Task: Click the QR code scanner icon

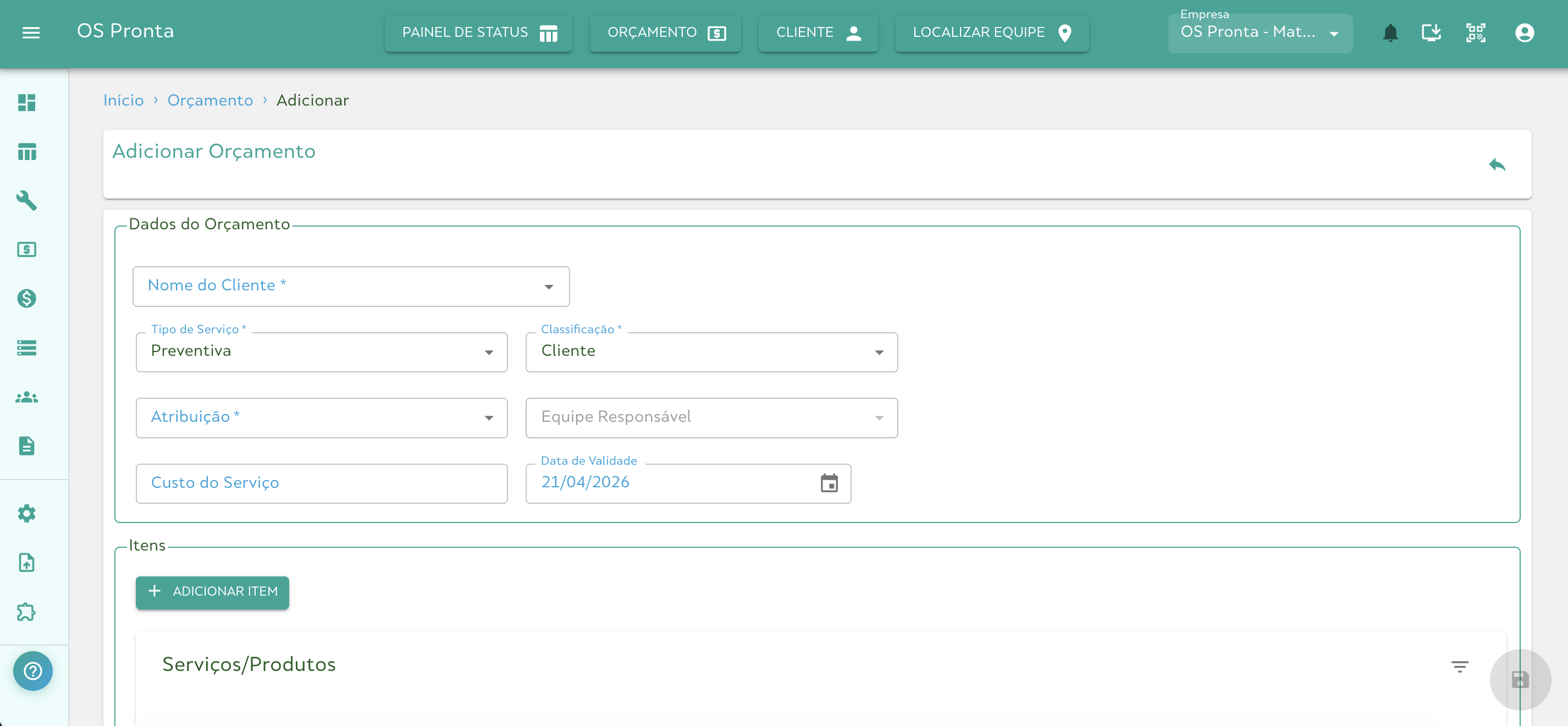Action: click(x=1476, y=32)
